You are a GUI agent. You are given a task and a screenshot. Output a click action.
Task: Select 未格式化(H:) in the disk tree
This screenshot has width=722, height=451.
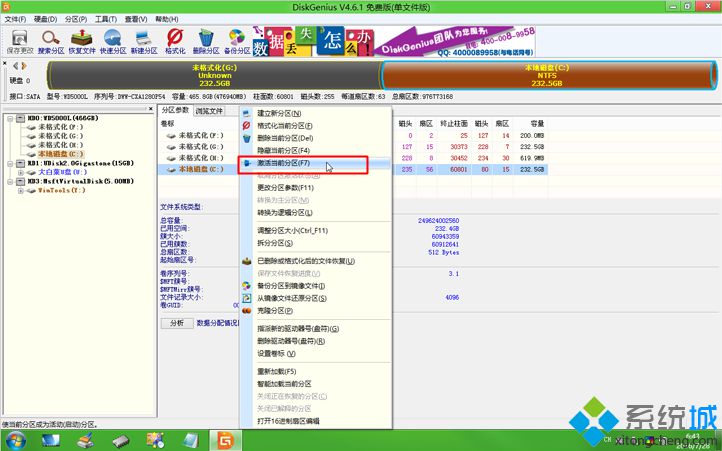pos(60,145)
